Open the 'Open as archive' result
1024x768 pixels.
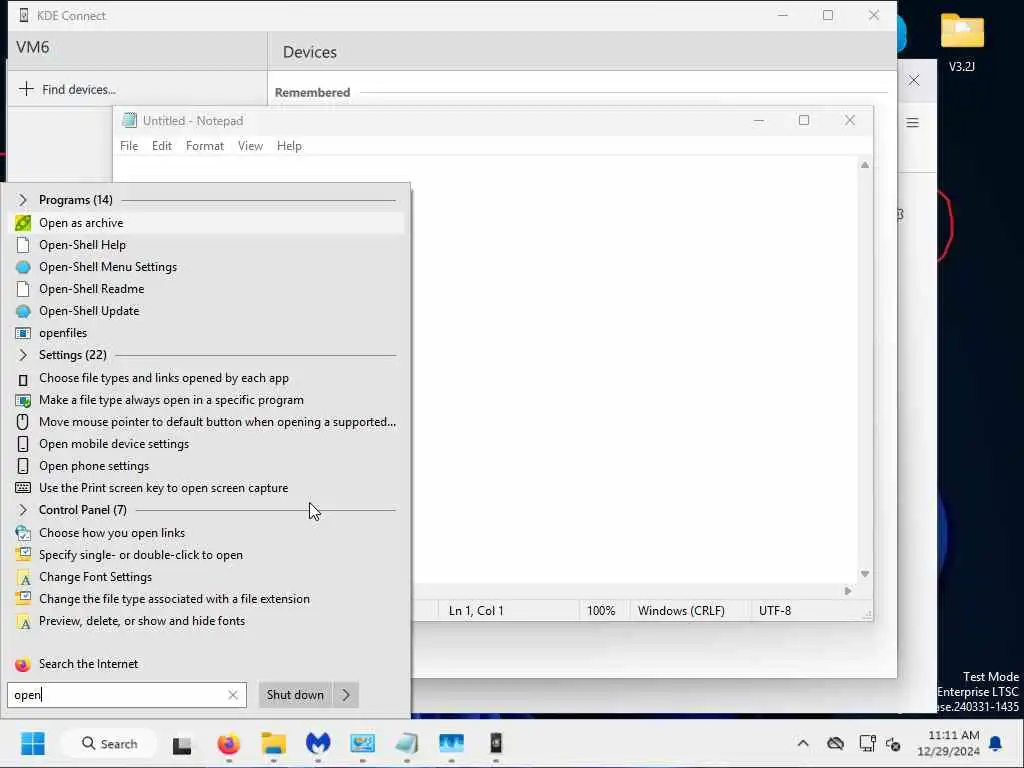coord(208,223)
